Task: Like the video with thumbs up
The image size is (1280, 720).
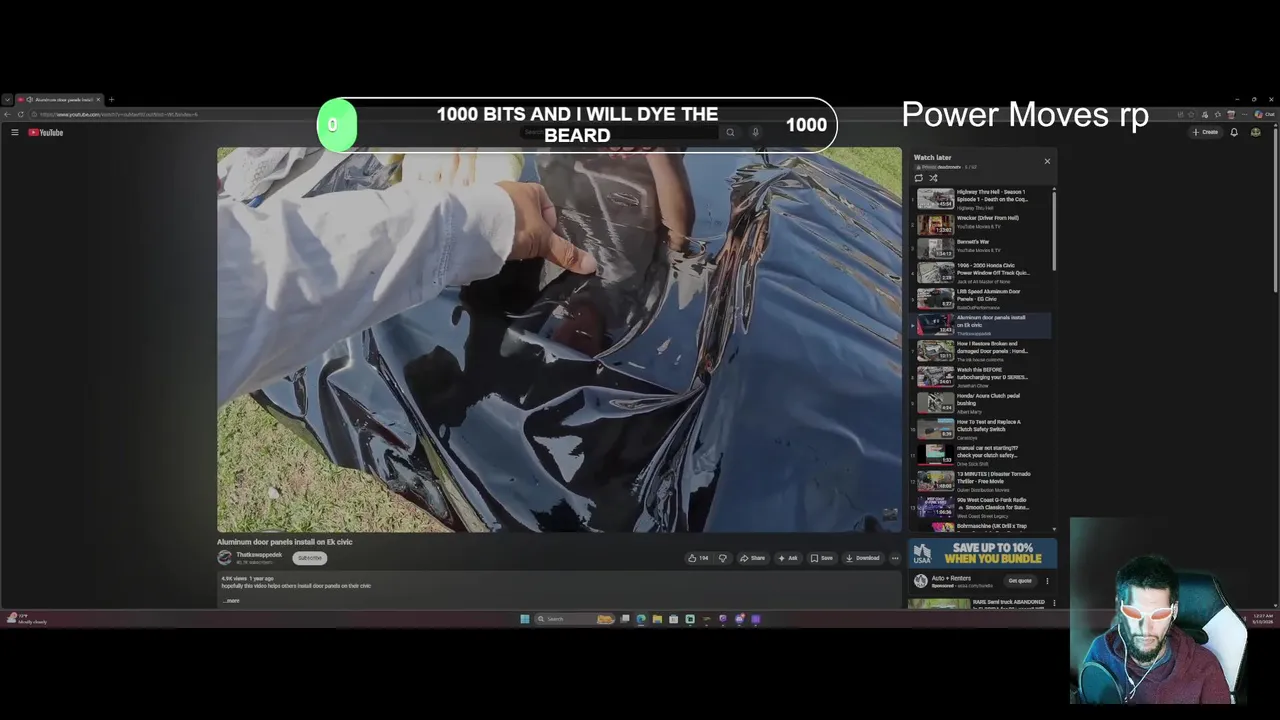Action: [x=698, y=558]
